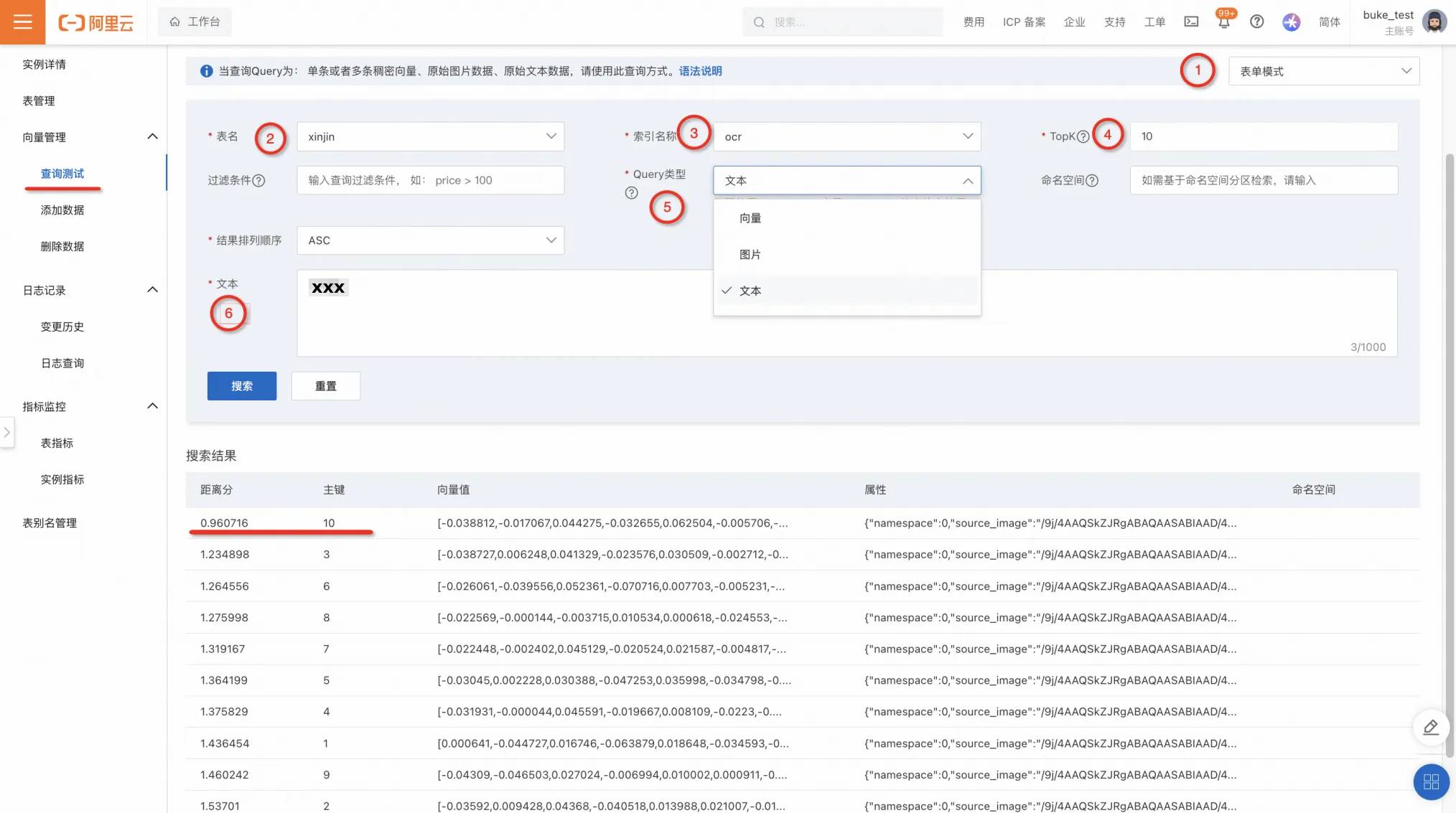The width and height of the screenshot is (1456, 813).
Task: Select 向量 option in Query type list
Action: [750, 218]
